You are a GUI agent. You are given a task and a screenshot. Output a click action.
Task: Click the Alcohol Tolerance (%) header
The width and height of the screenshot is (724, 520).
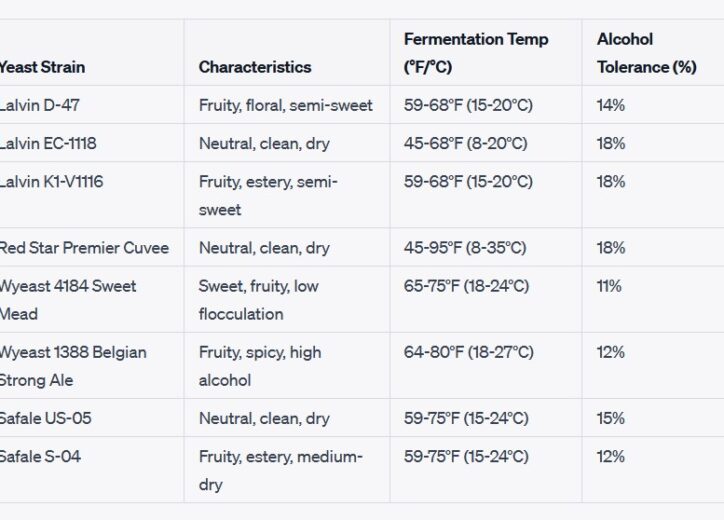click(x=646, y=53)
